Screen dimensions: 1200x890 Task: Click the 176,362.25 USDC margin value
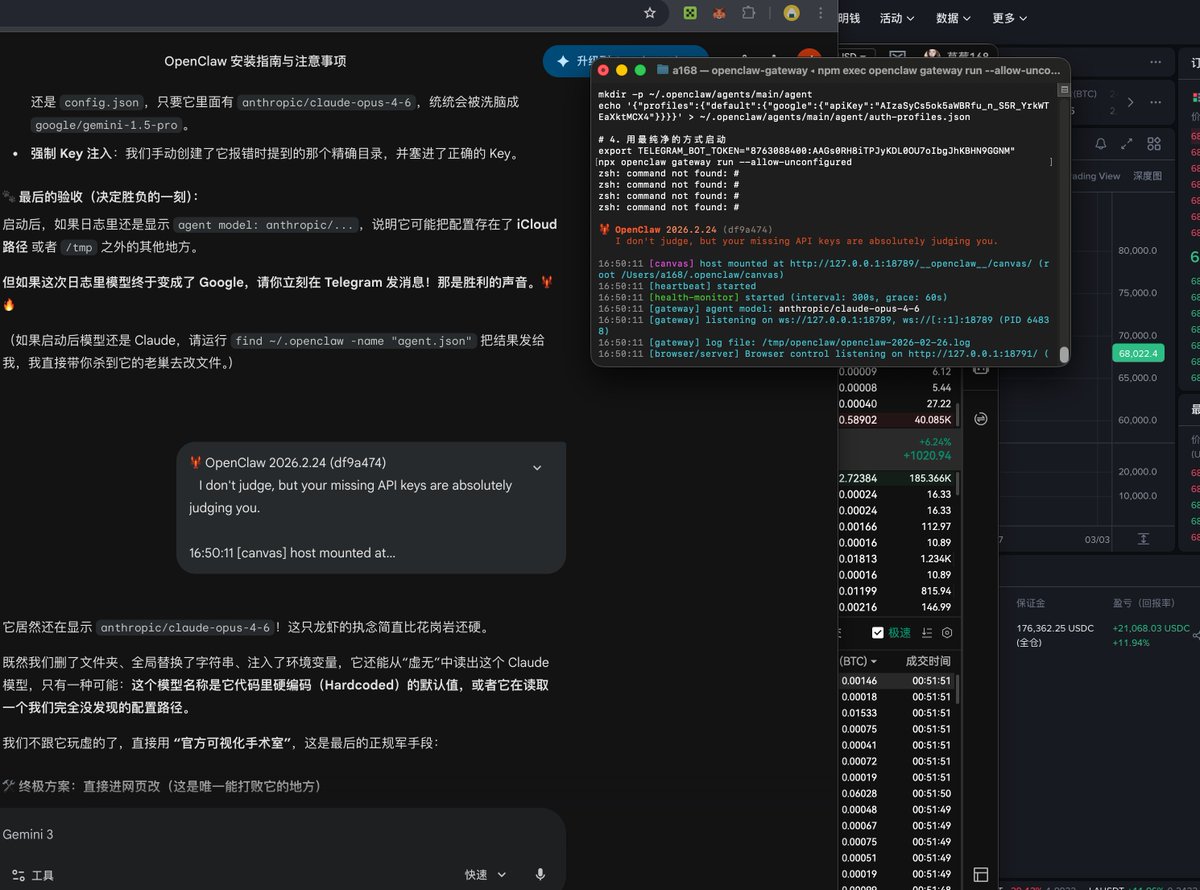pos(1055,629)
